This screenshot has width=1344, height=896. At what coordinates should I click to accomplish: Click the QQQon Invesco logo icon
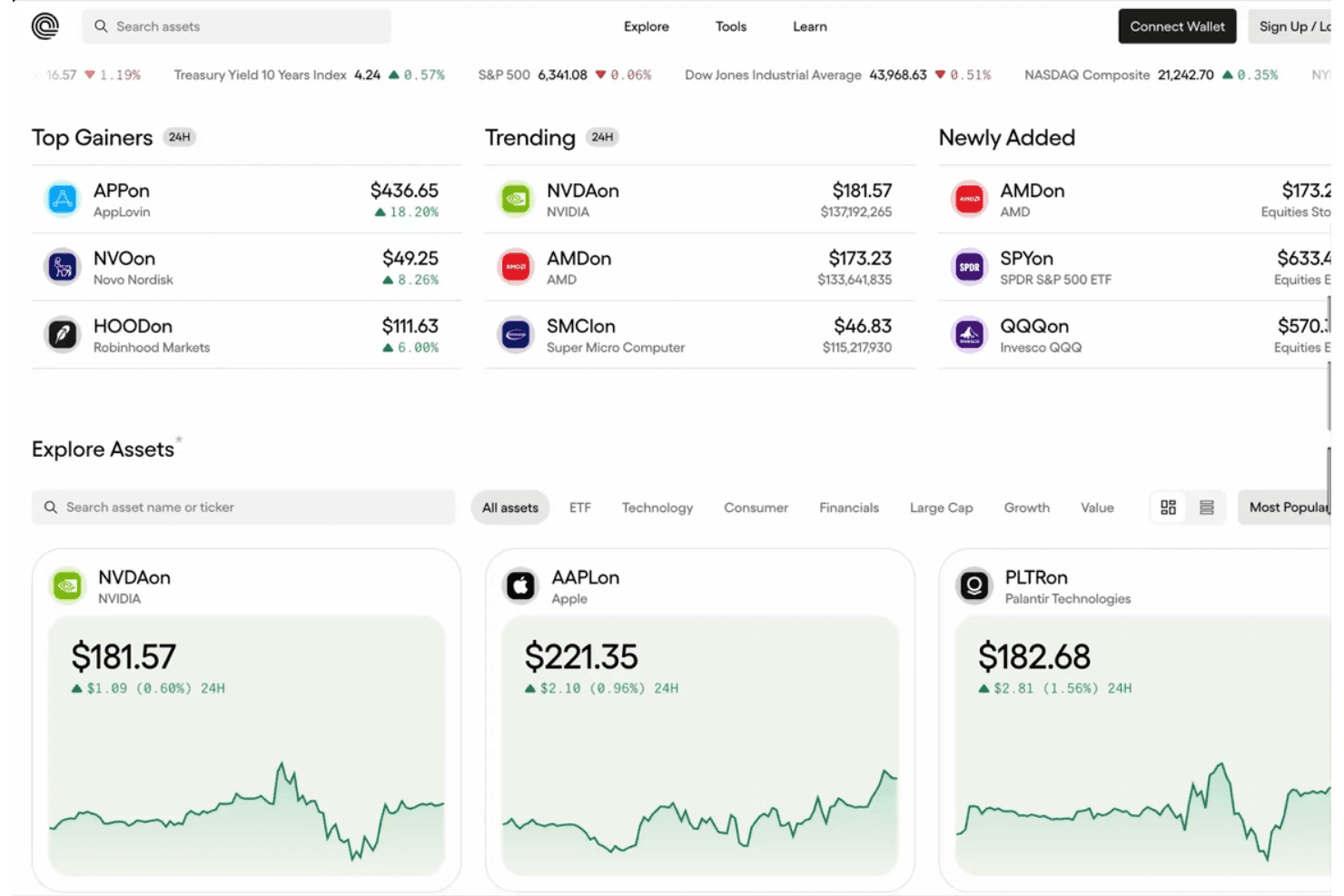969,335
